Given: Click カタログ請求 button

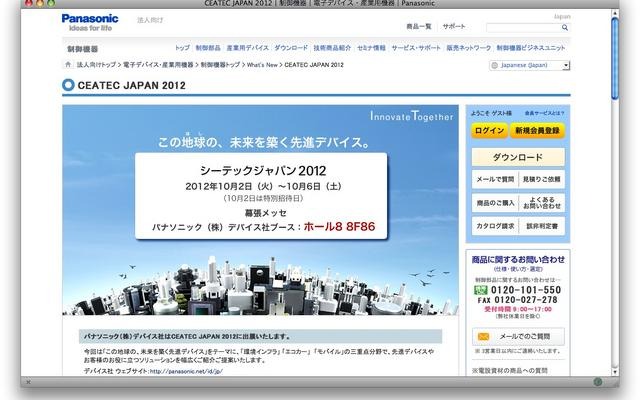Looking at the screenshot, I should 495,226.
